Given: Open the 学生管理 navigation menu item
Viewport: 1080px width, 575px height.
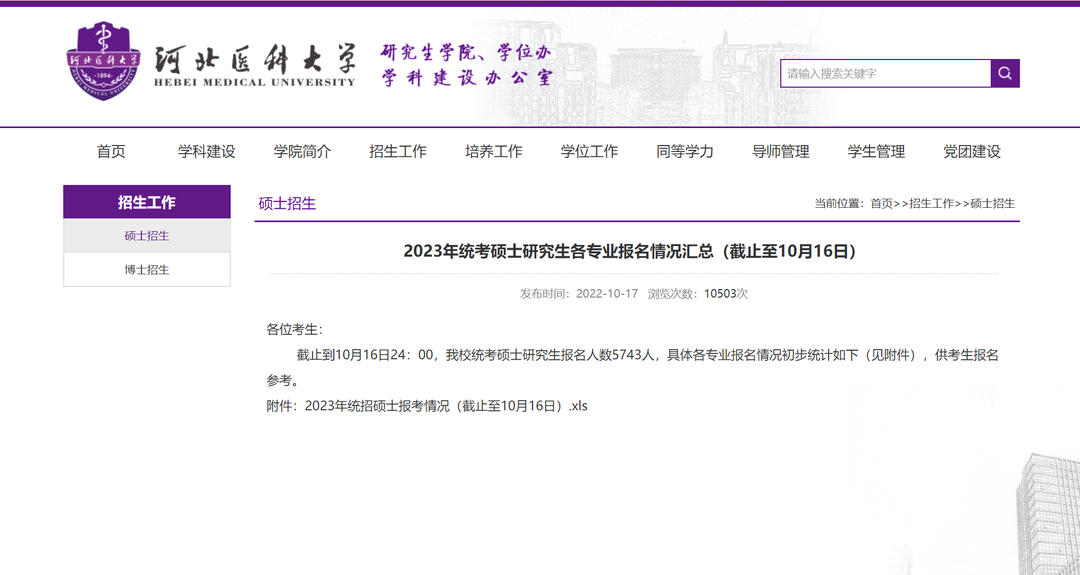Looking at the screenshot, I should (876, 151).
